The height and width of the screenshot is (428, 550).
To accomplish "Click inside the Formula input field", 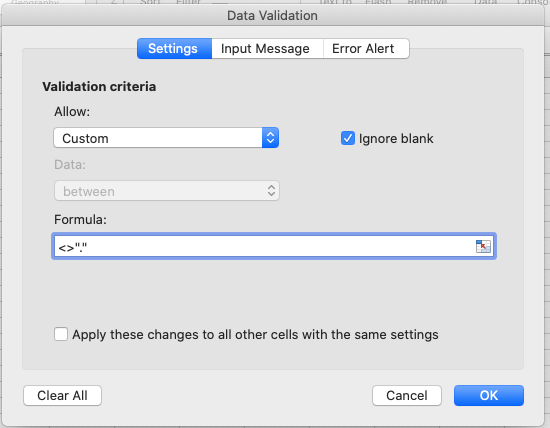I will (x=263, y=246).
